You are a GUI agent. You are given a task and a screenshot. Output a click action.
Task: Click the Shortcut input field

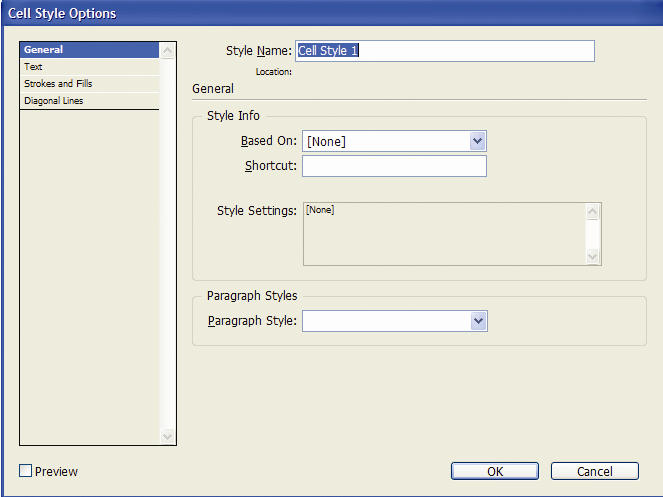(x=394, y=166)
